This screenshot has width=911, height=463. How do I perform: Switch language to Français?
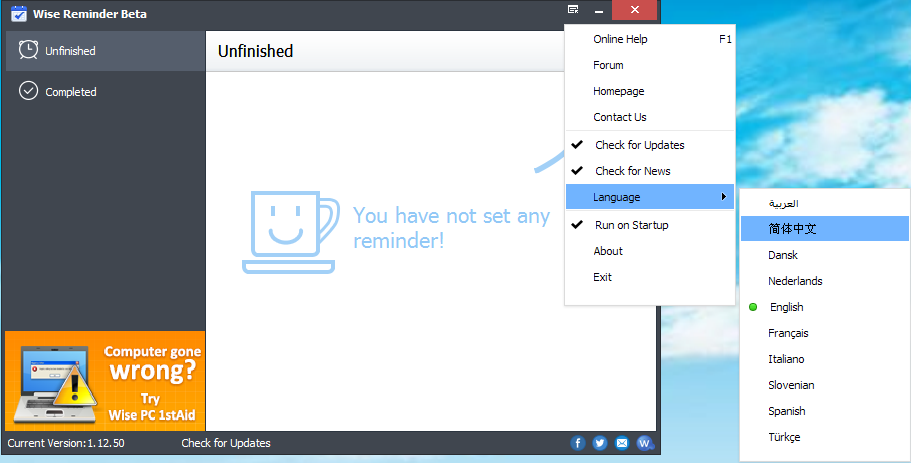point(824,333)
